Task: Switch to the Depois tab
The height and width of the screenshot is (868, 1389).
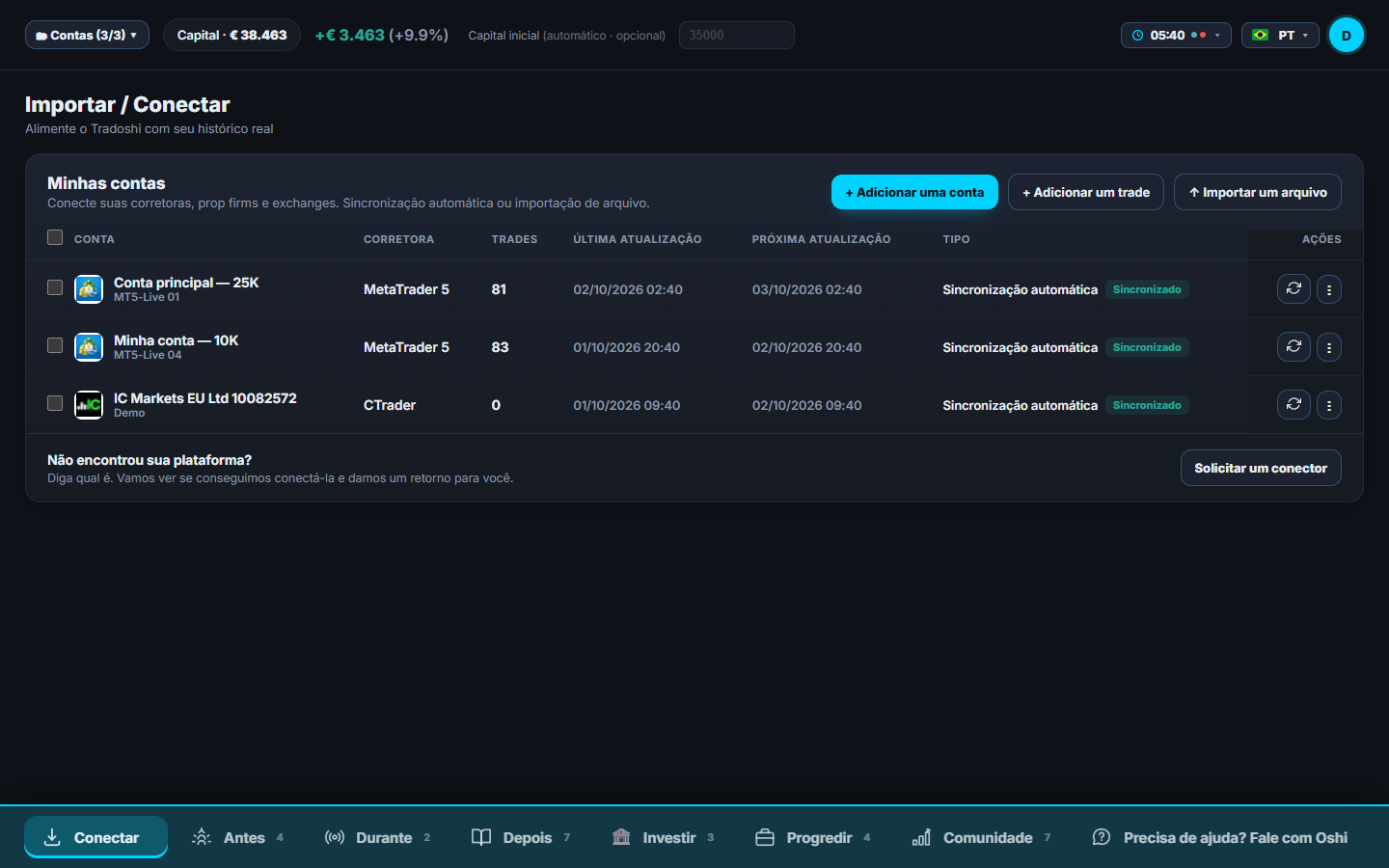Action: (521, 837)
